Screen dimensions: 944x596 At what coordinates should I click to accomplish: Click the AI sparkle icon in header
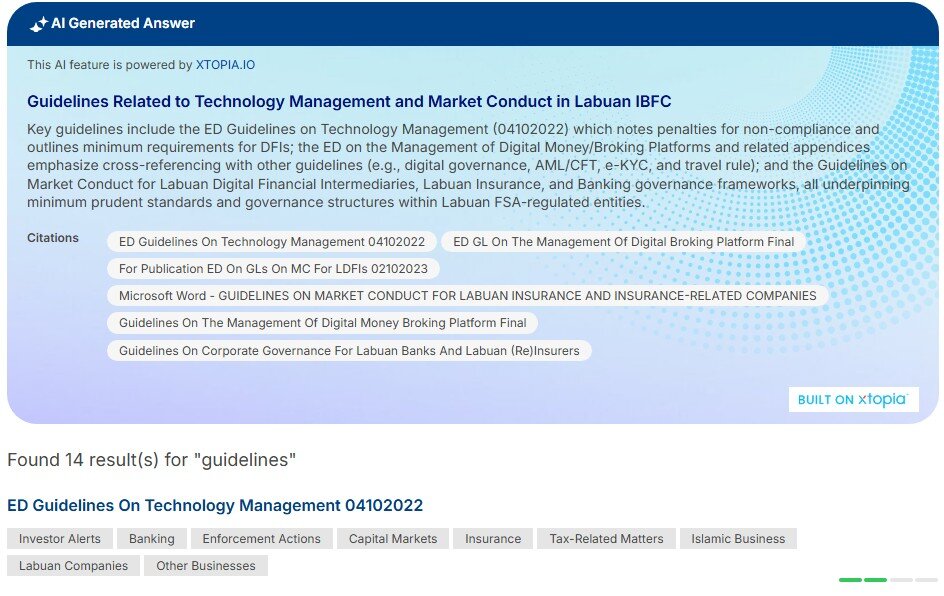(x=38, y=24)
